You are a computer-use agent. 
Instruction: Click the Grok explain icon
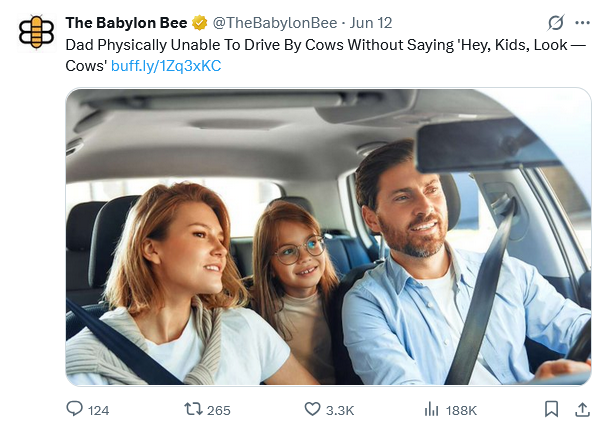556,23
